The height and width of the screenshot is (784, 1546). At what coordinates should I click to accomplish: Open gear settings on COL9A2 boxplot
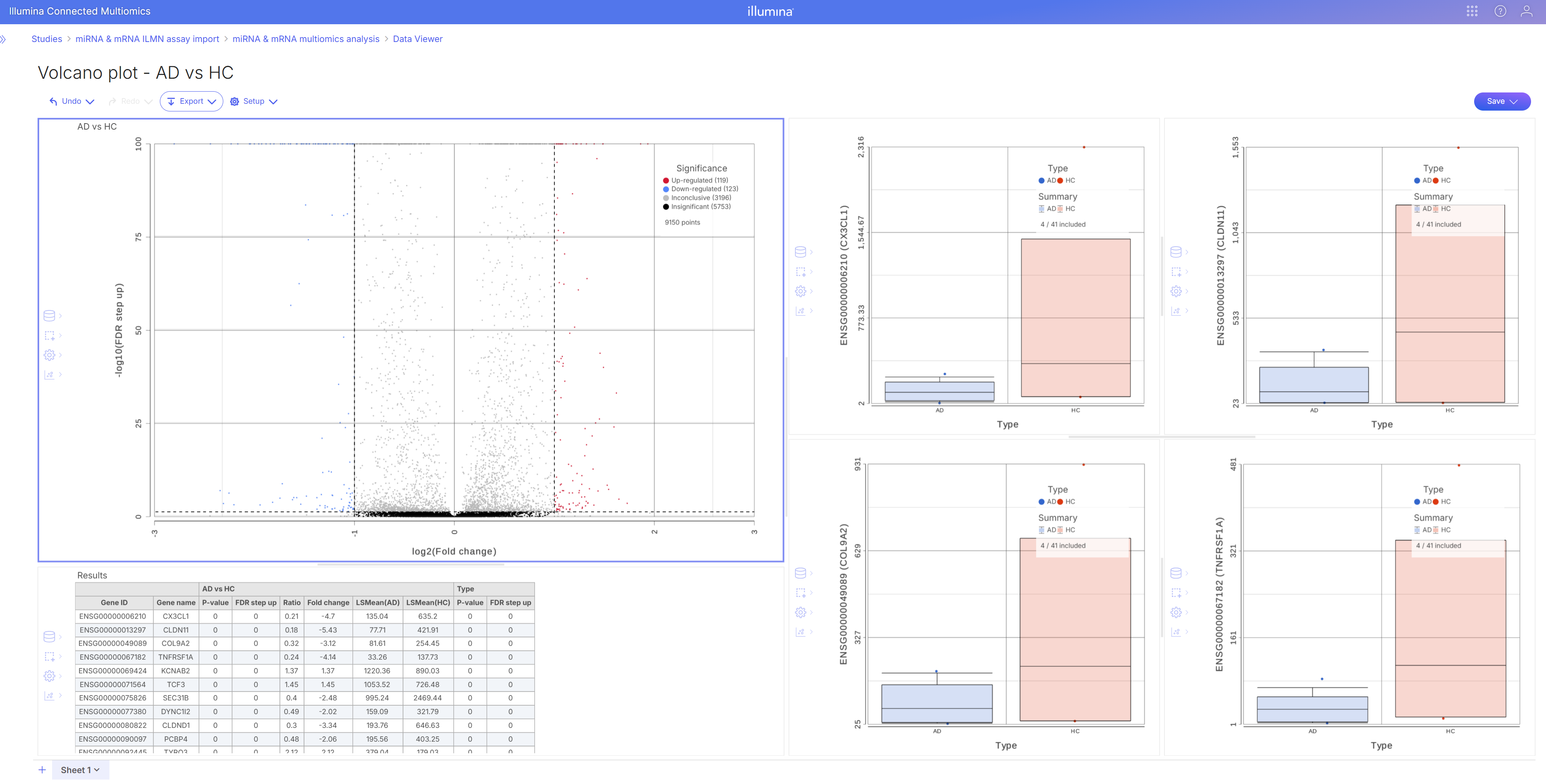pyautogui.click(x=800, y=612)
